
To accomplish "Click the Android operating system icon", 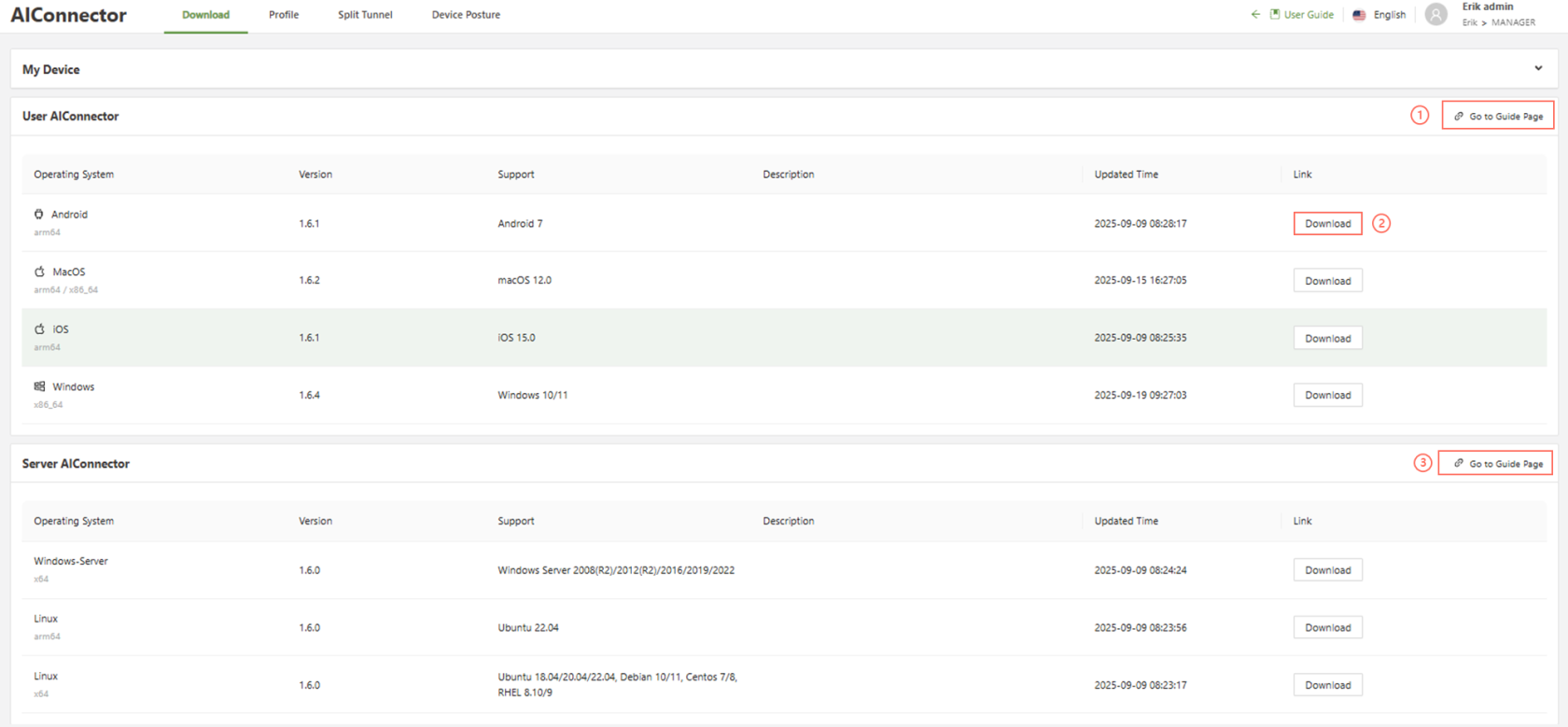I will click(38, 215).
